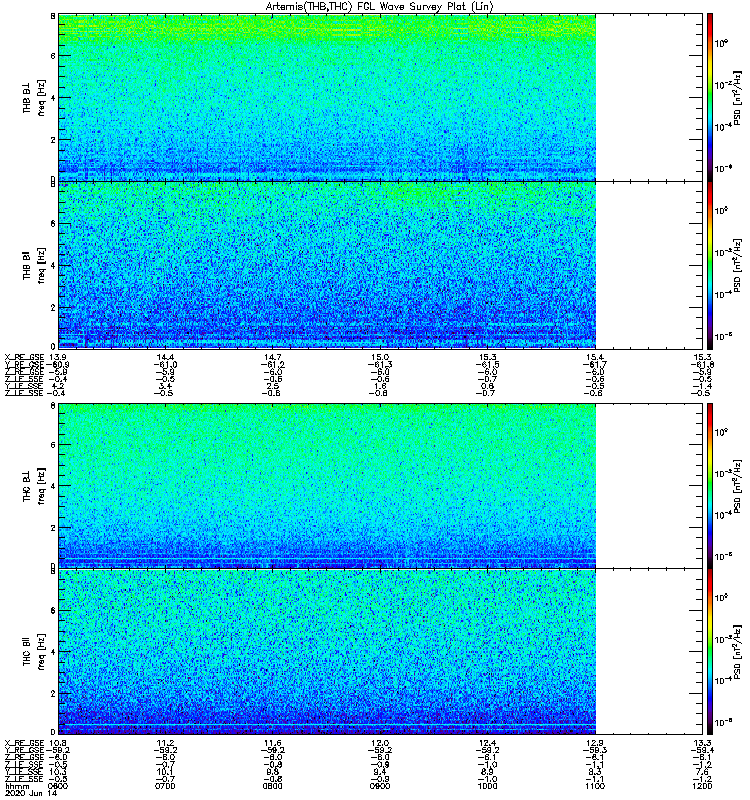Screen dimensions: 750x800
Task: Click the THB position value '15.4'
Action: 595,357
